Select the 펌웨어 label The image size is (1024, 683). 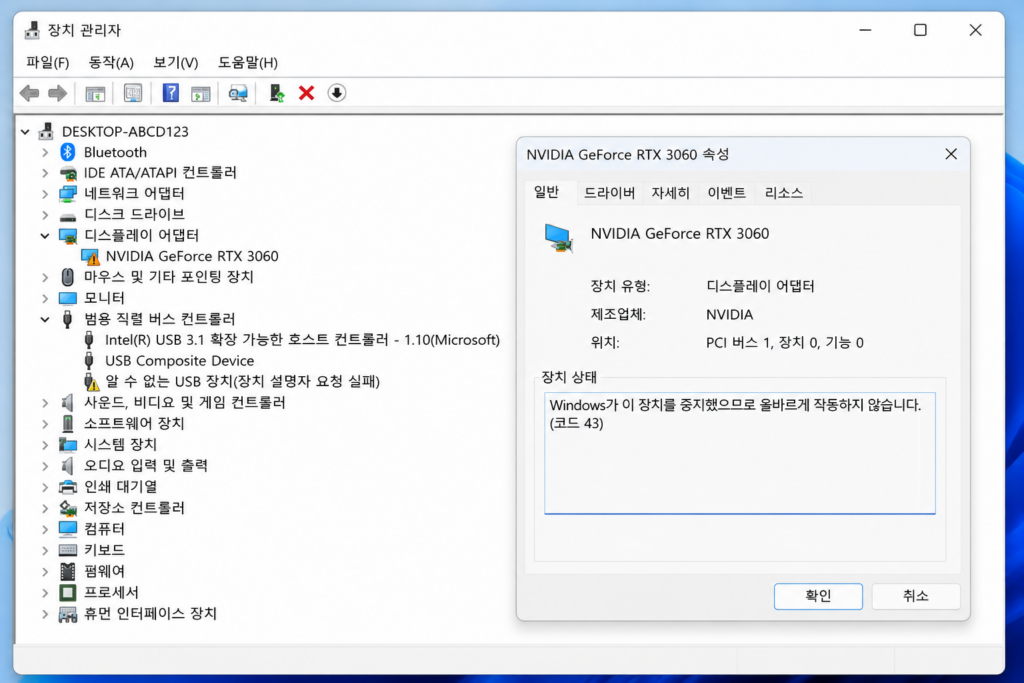104,571
